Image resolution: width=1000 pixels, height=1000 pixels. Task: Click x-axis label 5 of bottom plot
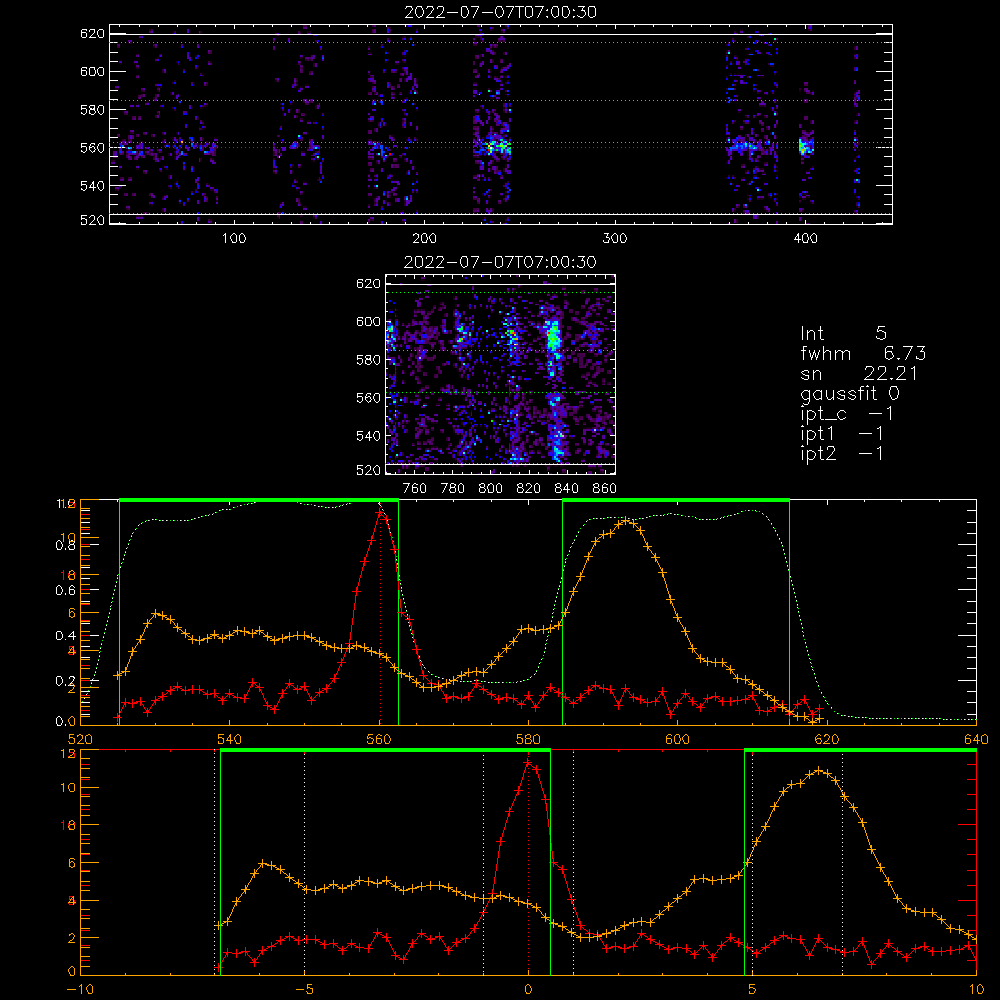[752, 989]
